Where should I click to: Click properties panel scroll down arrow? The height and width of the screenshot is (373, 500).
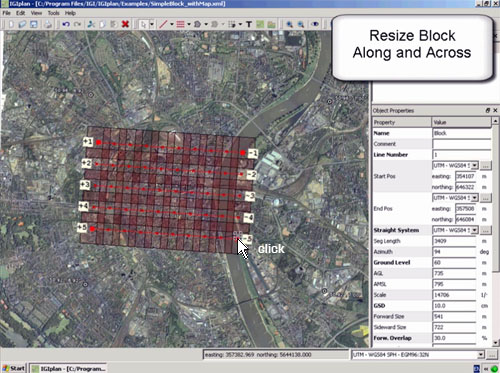tap(495, 342)
